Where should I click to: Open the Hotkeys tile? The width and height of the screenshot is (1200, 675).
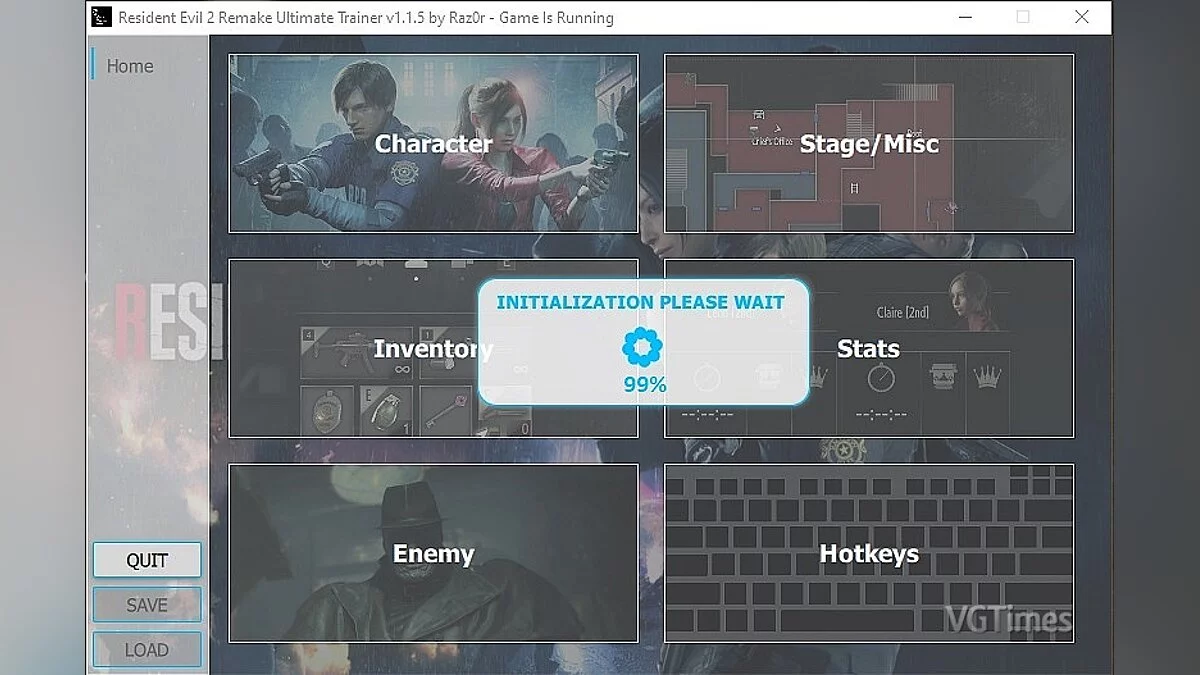[869, 553]
